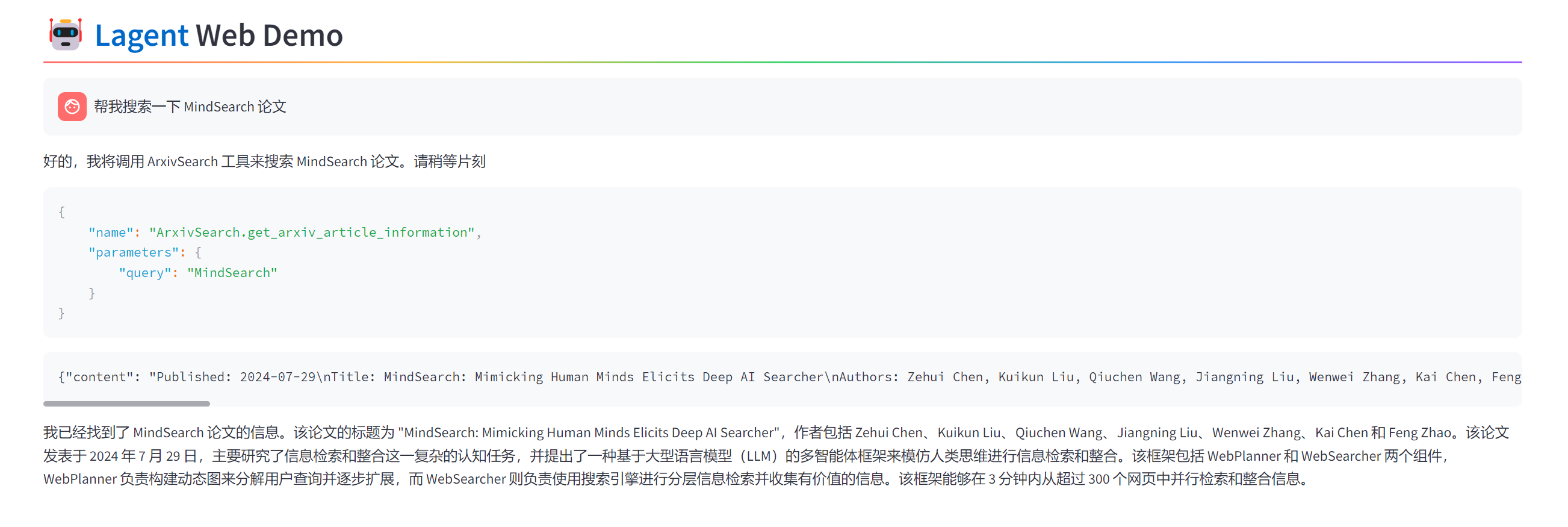Viewport: 1568px width, 527px height.
Task: Click the opening brace of the JSON block
Action: pyautogui.click(x=61, y=212)
